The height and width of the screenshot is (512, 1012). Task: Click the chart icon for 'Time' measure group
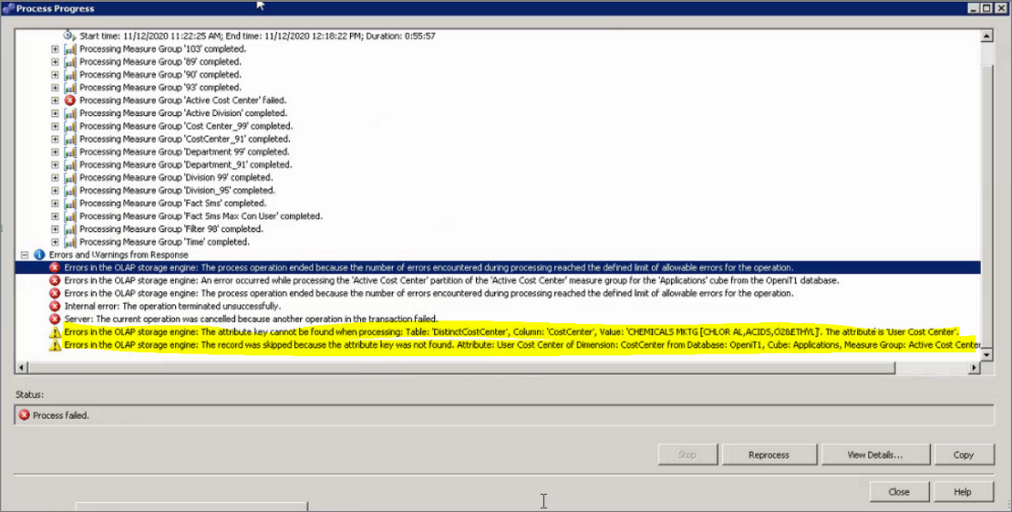click(x=70, y=242)
